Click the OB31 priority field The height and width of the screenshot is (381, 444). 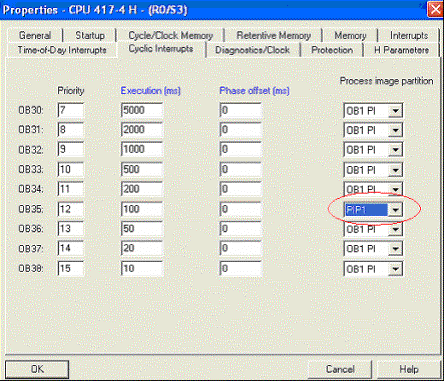pyautogui.click(x=70, y=130)
